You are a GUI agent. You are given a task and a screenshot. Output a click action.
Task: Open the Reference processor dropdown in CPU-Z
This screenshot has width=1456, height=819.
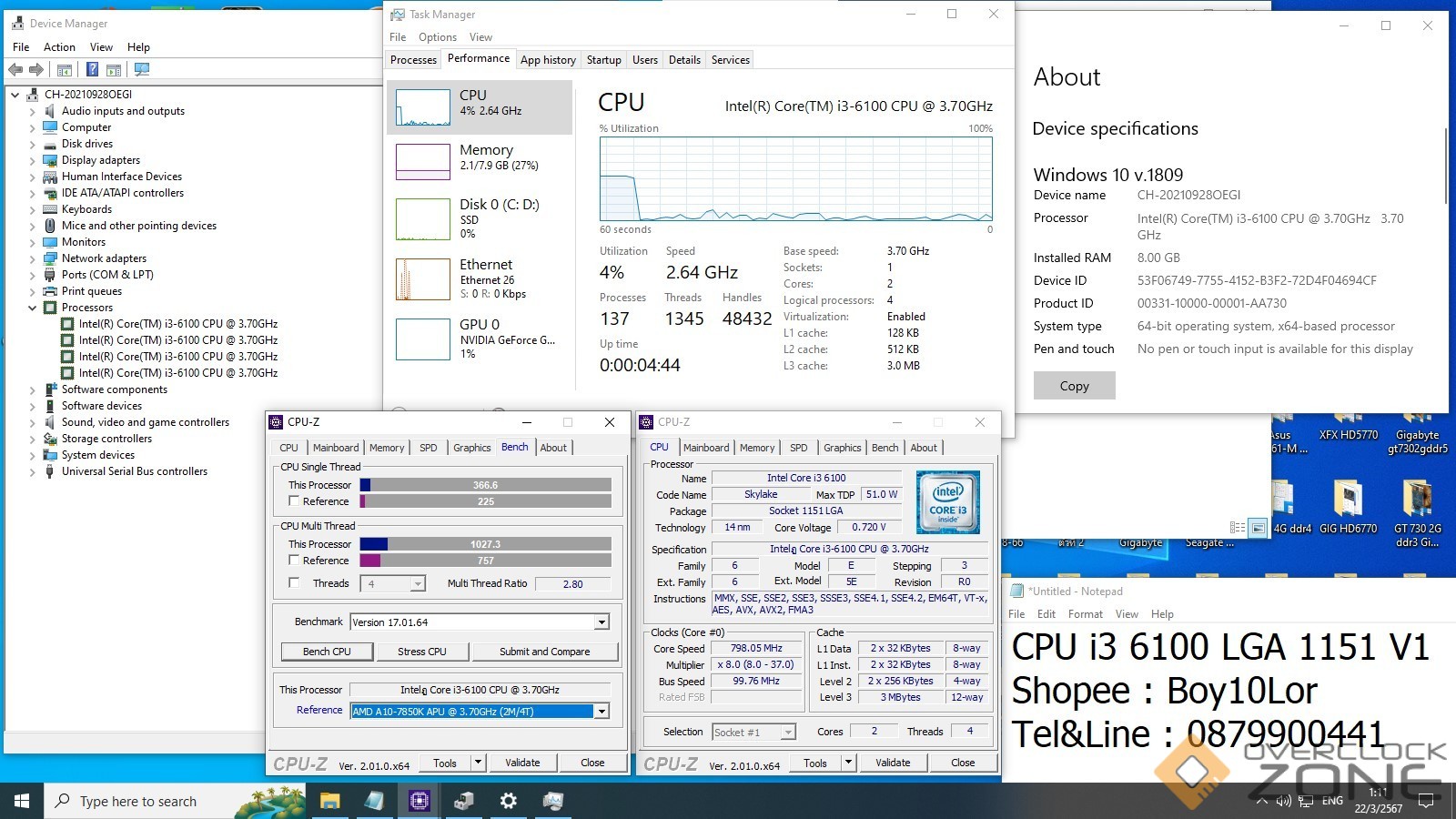point(602,712)
